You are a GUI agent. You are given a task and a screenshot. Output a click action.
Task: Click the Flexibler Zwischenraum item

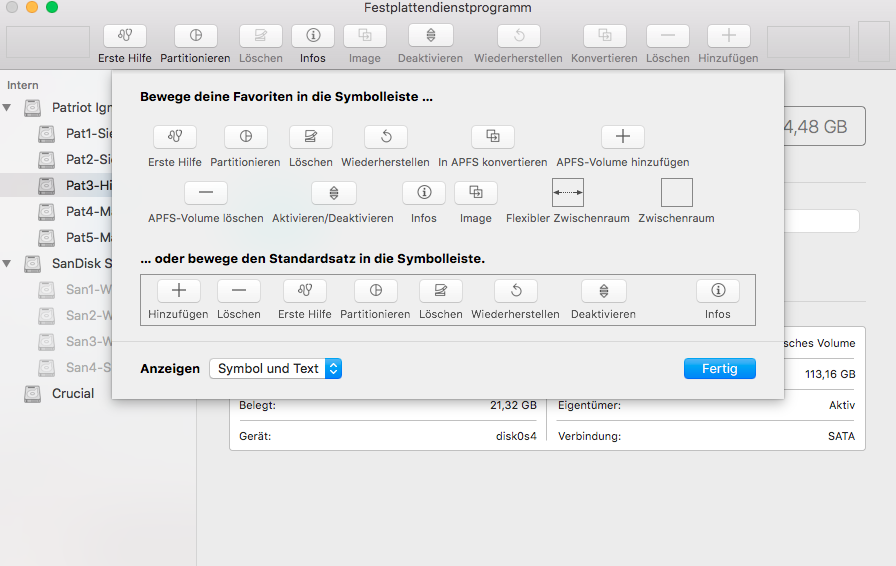(x=567, y=193)
